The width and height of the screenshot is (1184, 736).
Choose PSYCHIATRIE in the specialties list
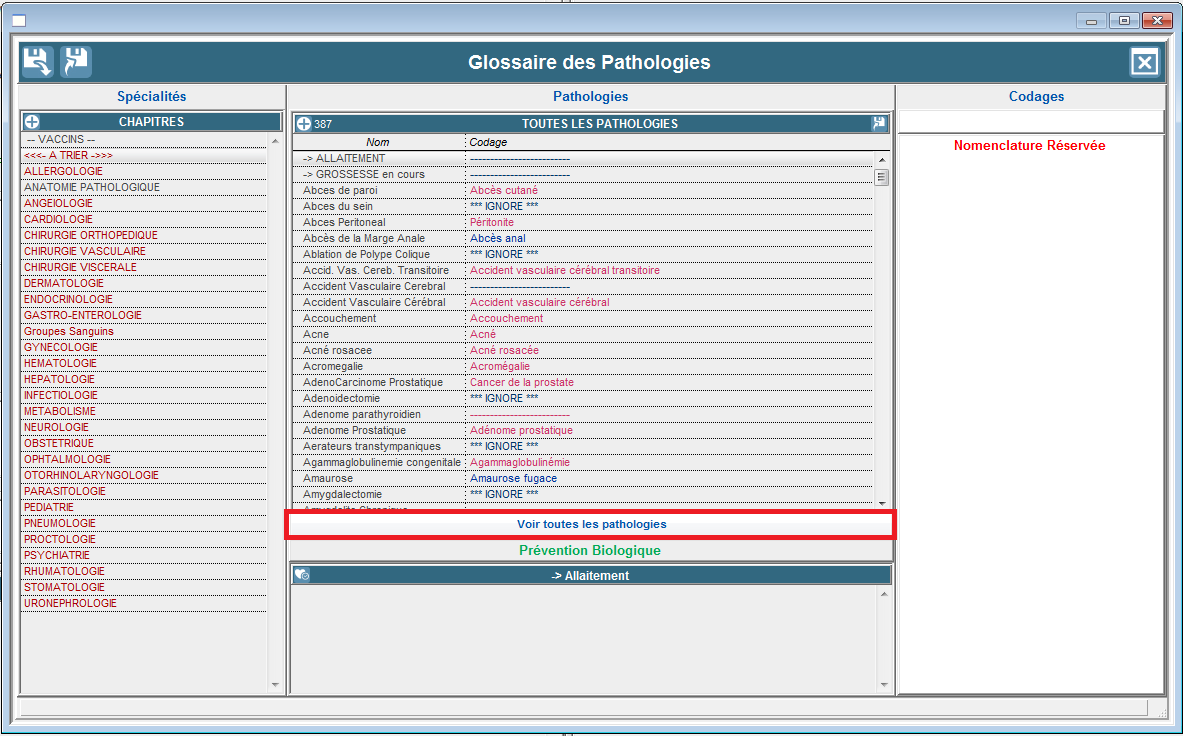click(57, 555)
